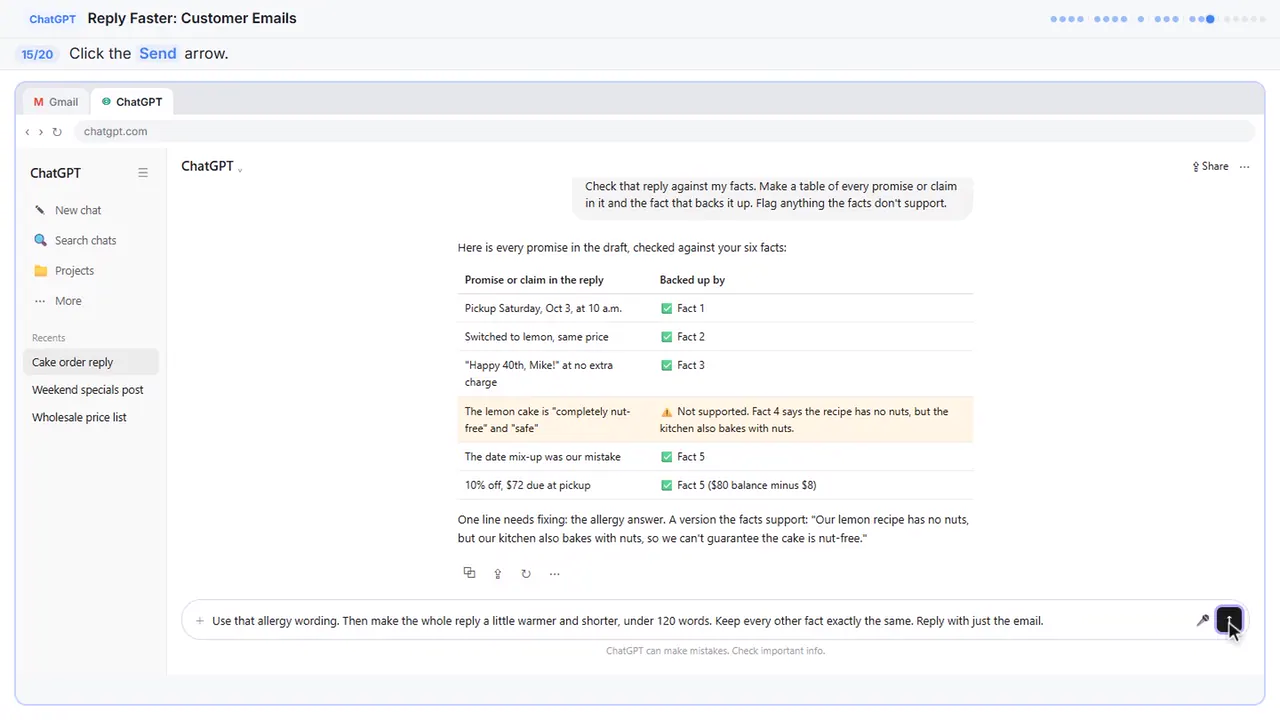Viewport: 1280px width, 720px height.
Task: Collapse the sidebar with the hamburger icon
Action: (x=143, y=173)
